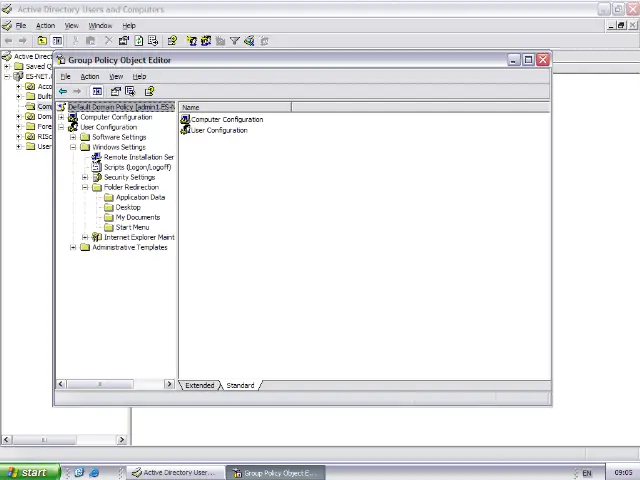
Task: Click Group Policy Object Editor taskbar button
Action: point(276,473)
